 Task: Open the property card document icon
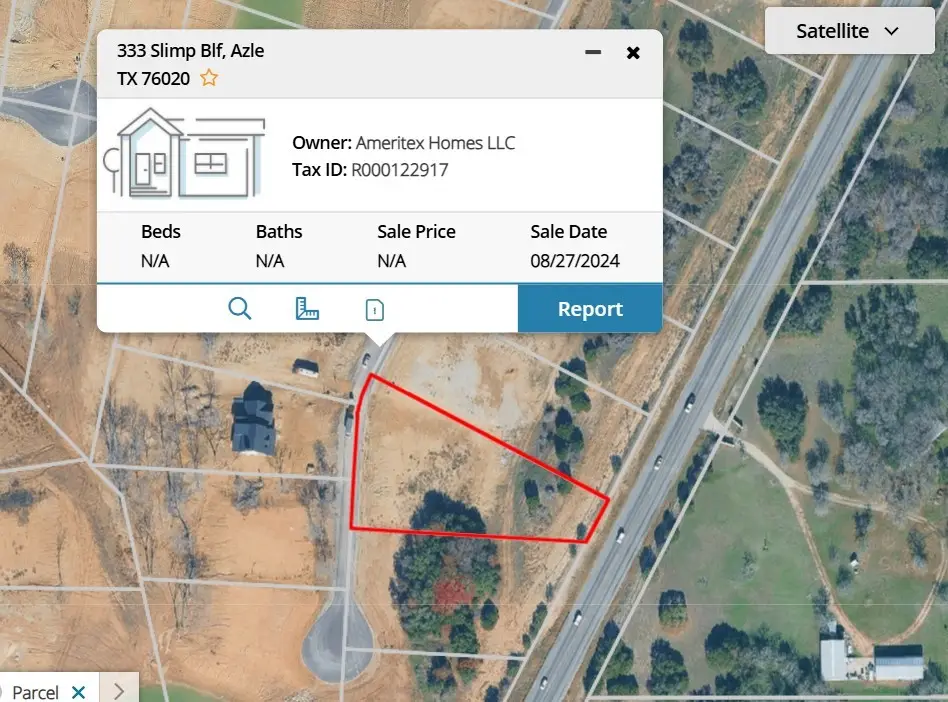(373, 308)
